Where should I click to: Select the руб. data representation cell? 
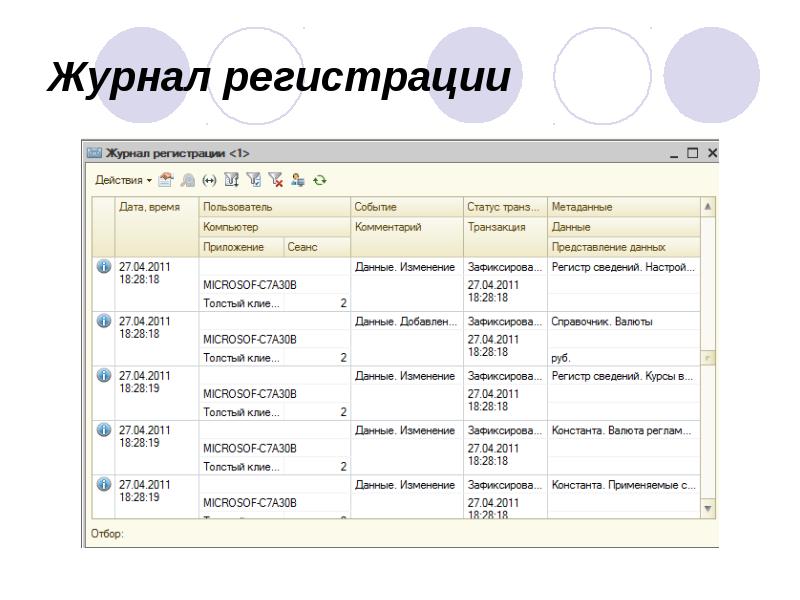[624, 358]
